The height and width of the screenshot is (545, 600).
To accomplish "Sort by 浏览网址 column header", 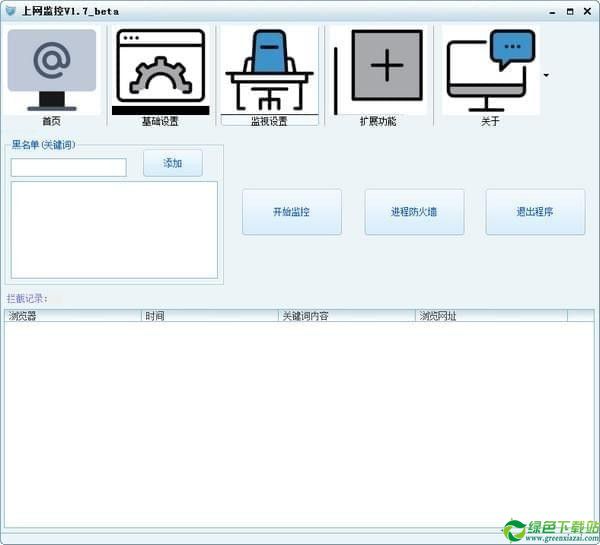I will pyautogui.click(x=491, y=316).
